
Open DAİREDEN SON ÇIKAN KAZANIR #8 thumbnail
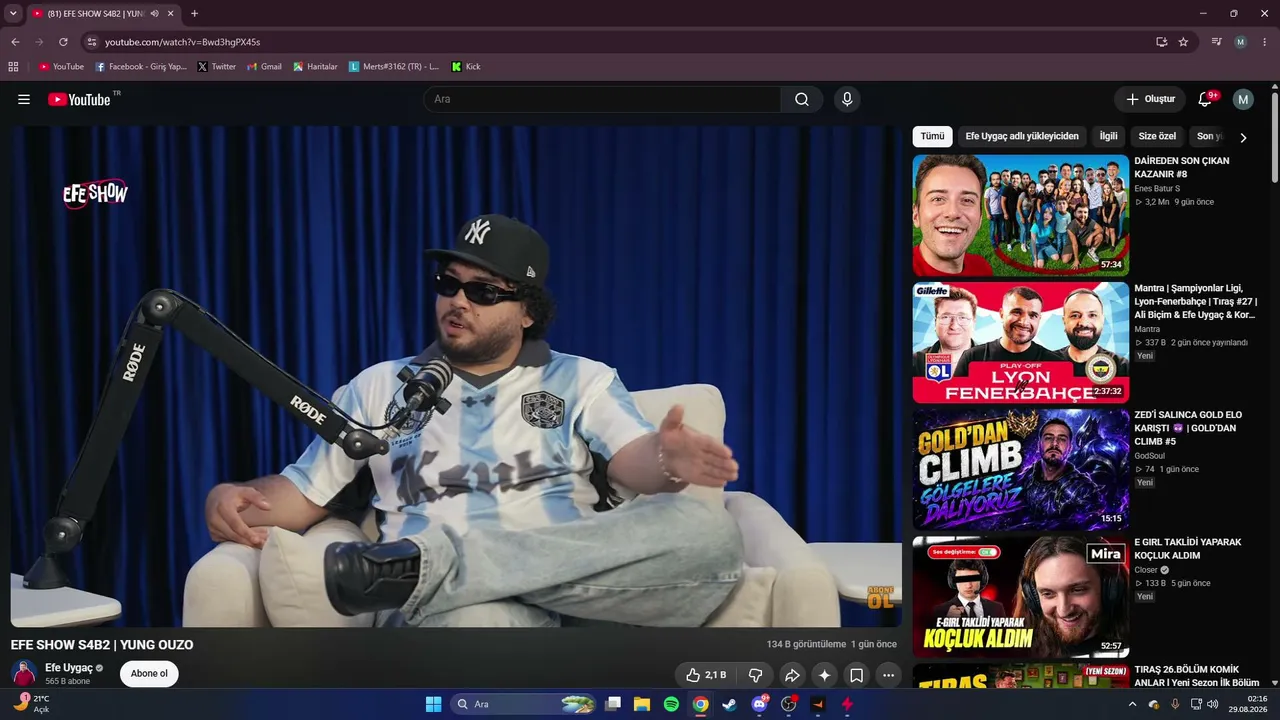tap(1021, 215)
